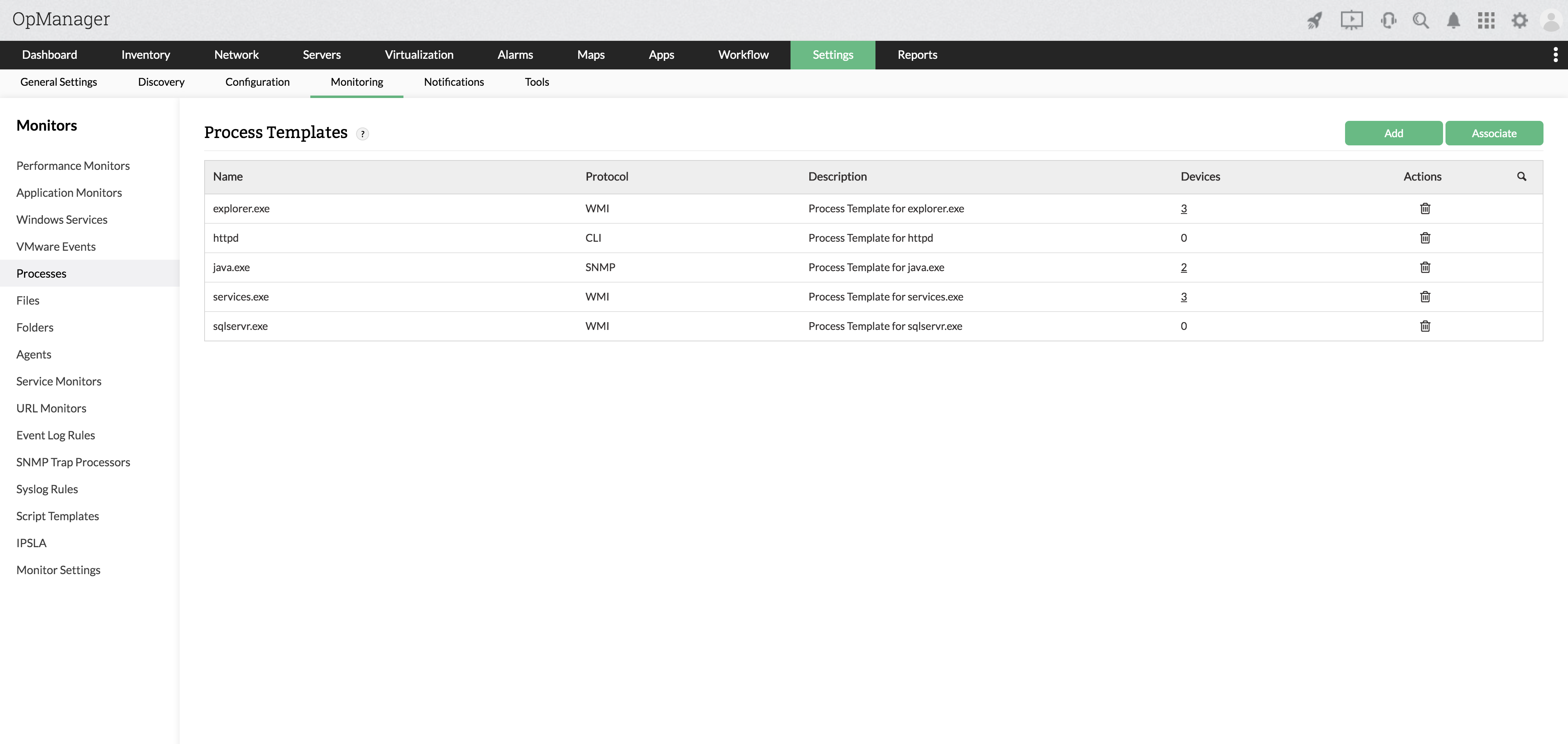Screen dimensions: 1568x744
Task: Click the delete icon for httpd template
Action: (1425, 237)
